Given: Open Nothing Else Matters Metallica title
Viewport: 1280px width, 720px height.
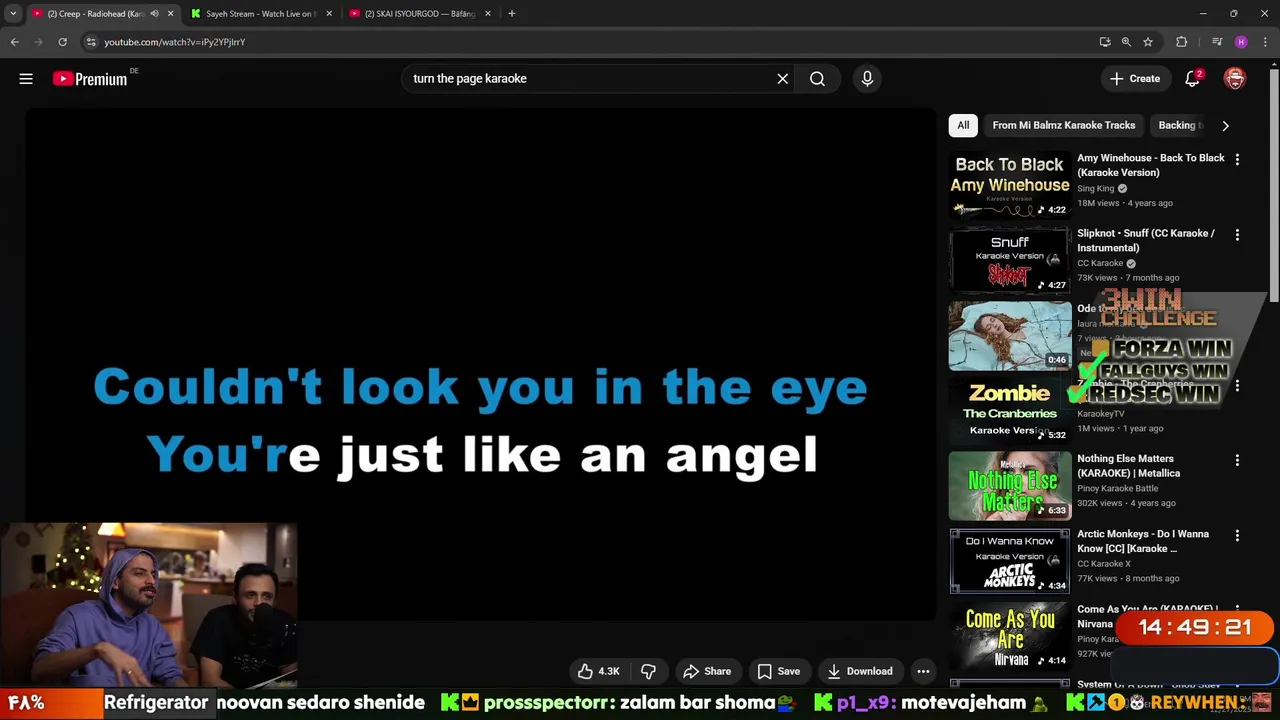Looking at the screenshot, I should 1128,466.
